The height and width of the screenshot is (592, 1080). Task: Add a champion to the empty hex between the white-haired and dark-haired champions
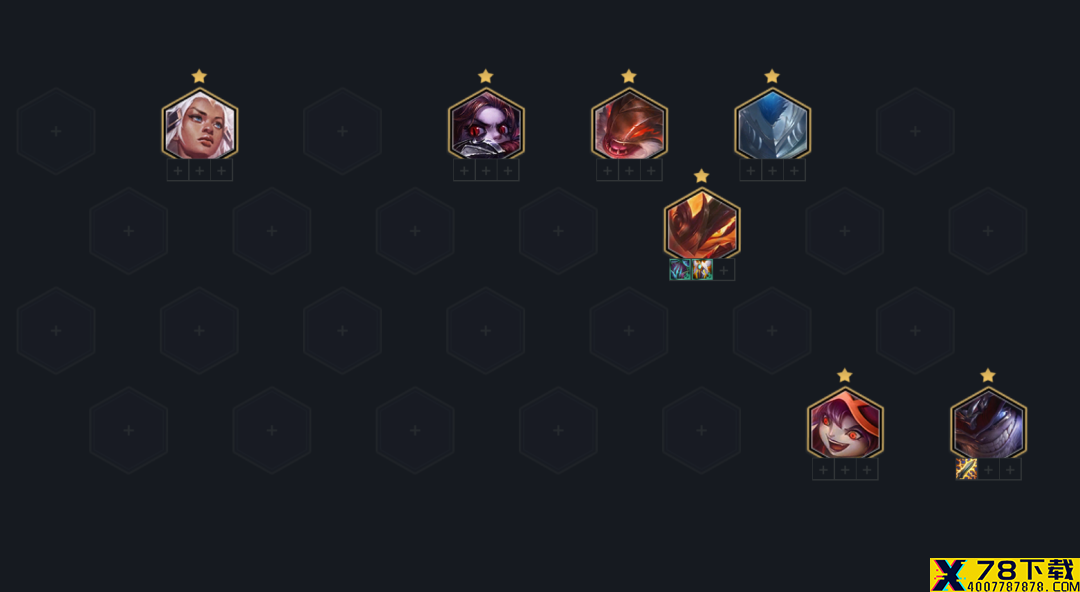pyautogui.click(x=342, y=131)
